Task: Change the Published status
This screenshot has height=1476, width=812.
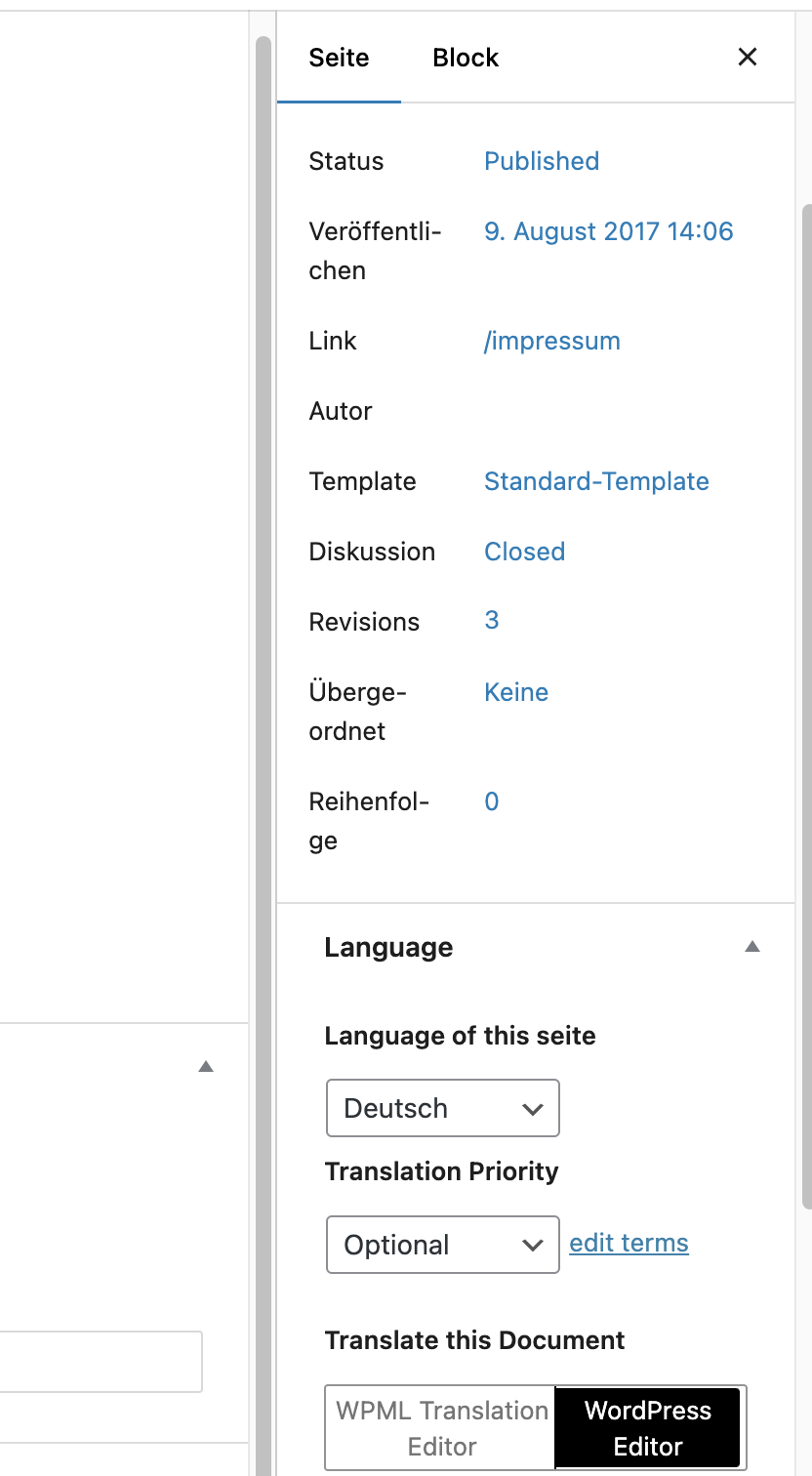Action: point(542,161)
